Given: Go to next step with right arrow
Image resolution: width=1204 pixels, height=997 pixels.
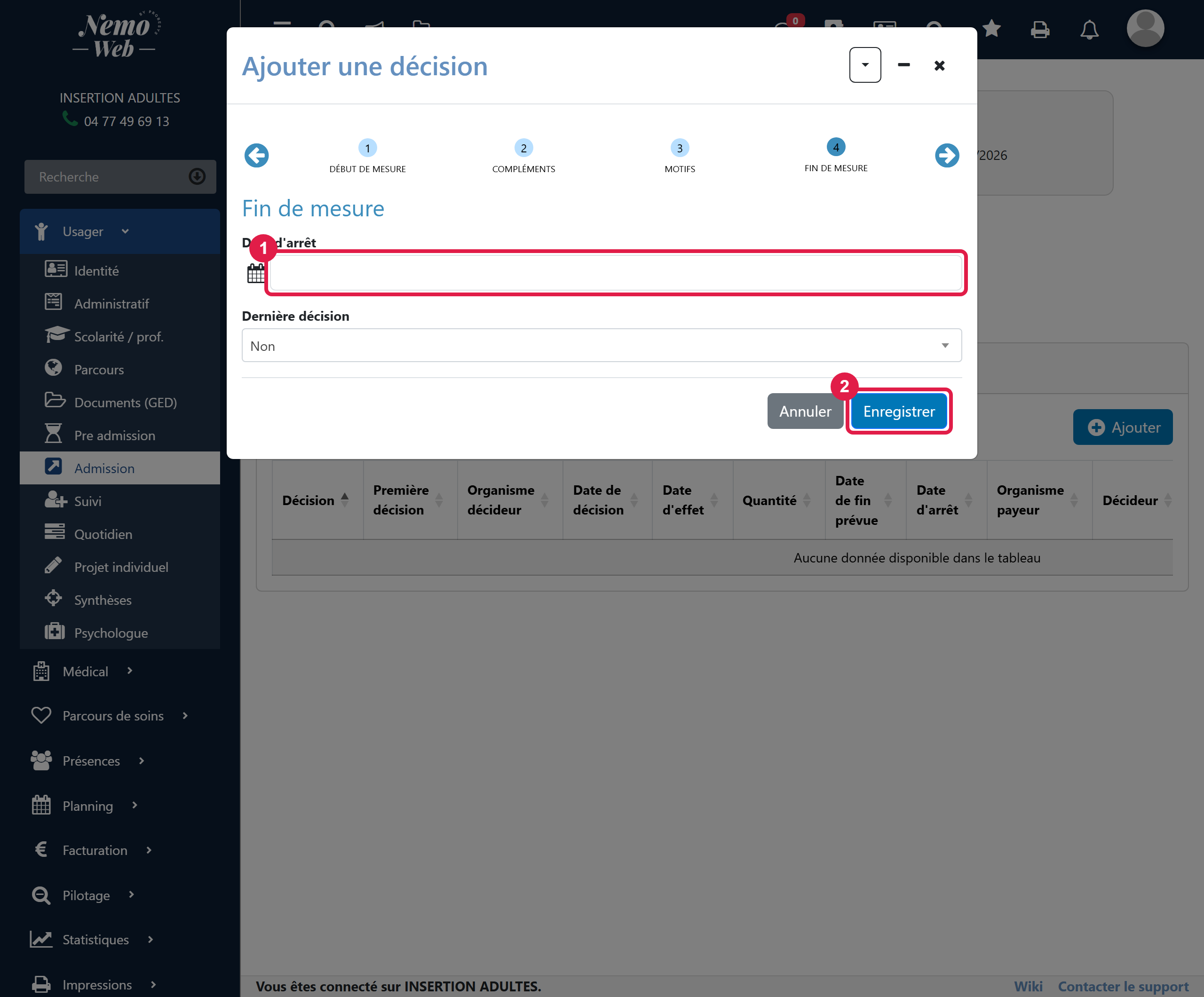Looking at the screenshot, I should [x=947, y=155].
